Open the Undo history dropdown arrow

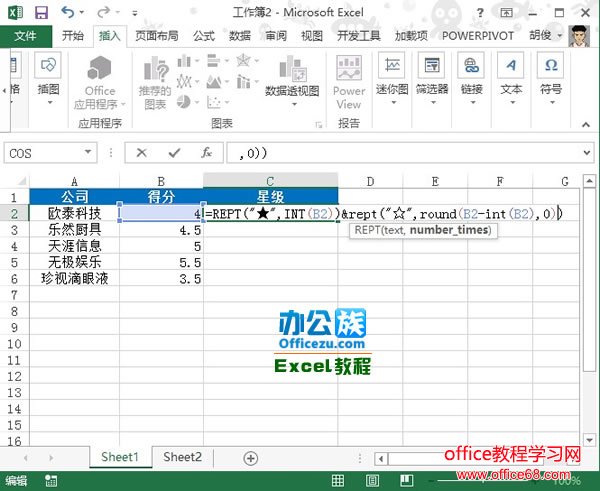point(82,13)
